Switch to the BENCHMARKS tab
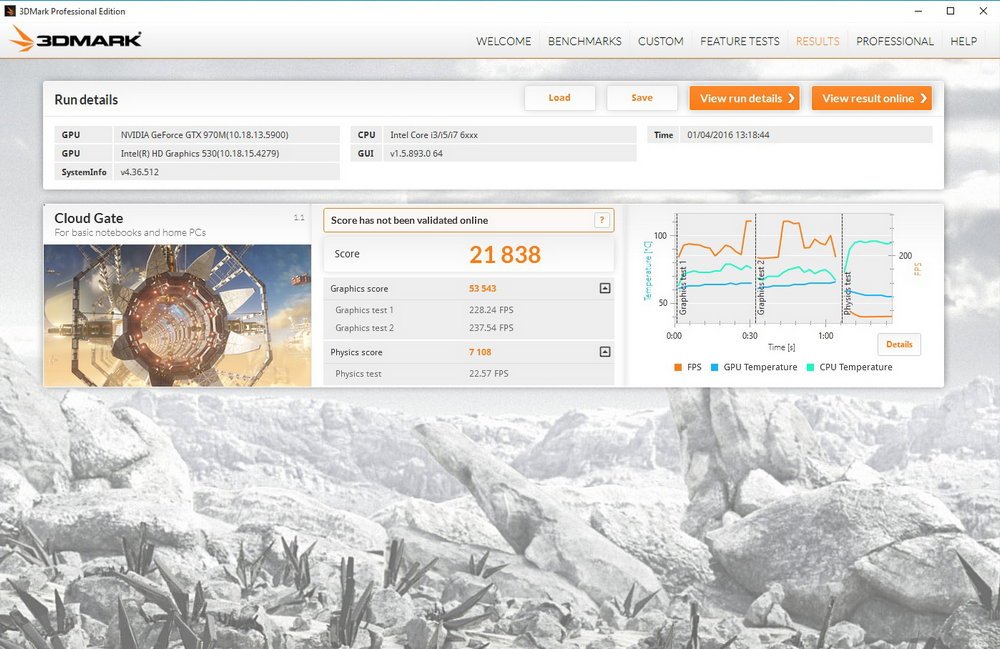Screen dimensions: 1000x649 (x=585, y=41)
